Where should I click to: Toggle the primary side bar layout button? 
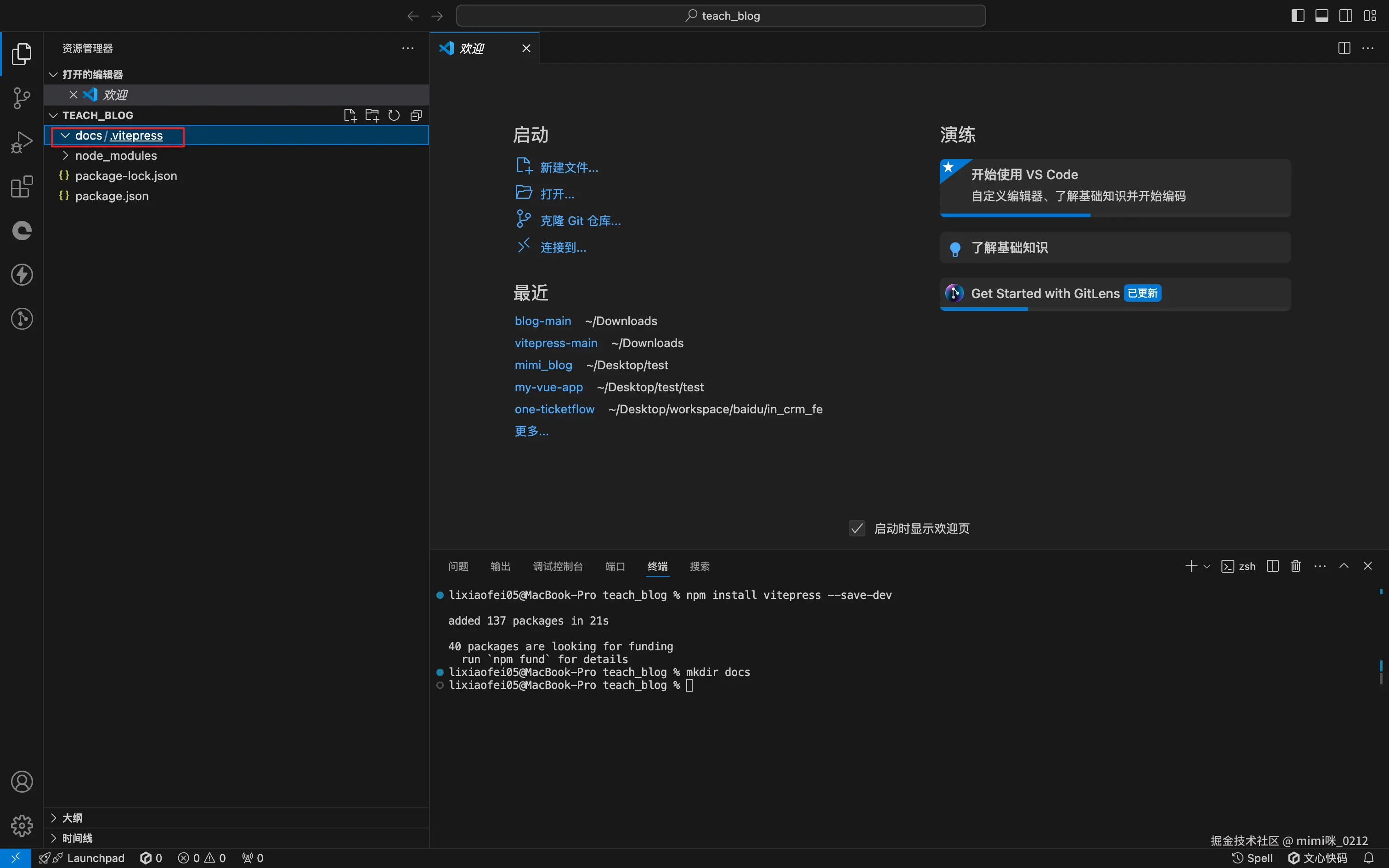pyautogui.click(x=1298, y=16)
